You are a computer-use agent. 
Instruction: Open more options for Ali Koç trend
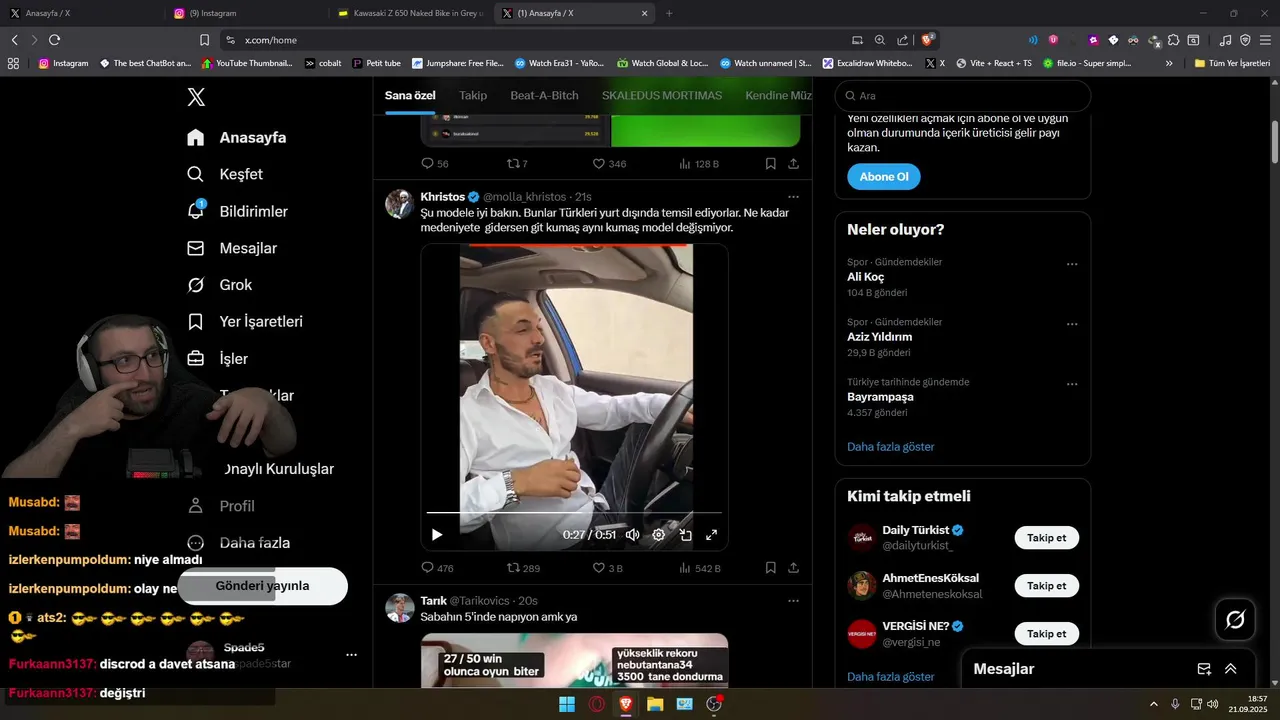(x=1072, y=265)
